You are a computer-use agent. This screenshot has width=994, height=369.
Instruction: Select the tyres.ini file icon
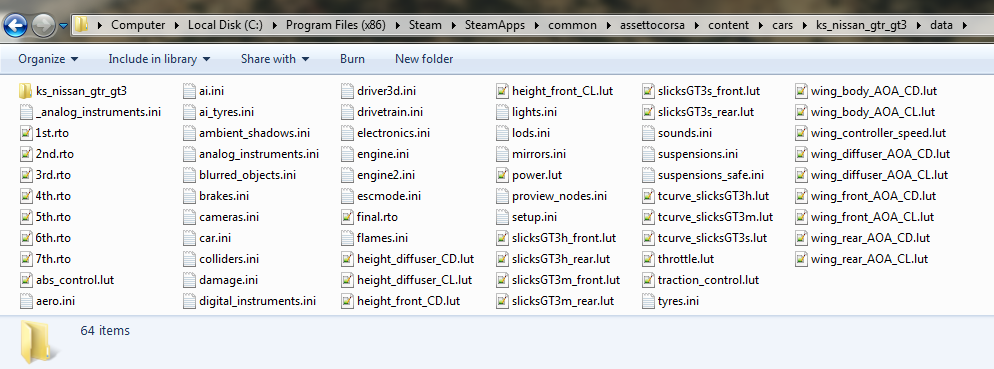click(648, 301)
